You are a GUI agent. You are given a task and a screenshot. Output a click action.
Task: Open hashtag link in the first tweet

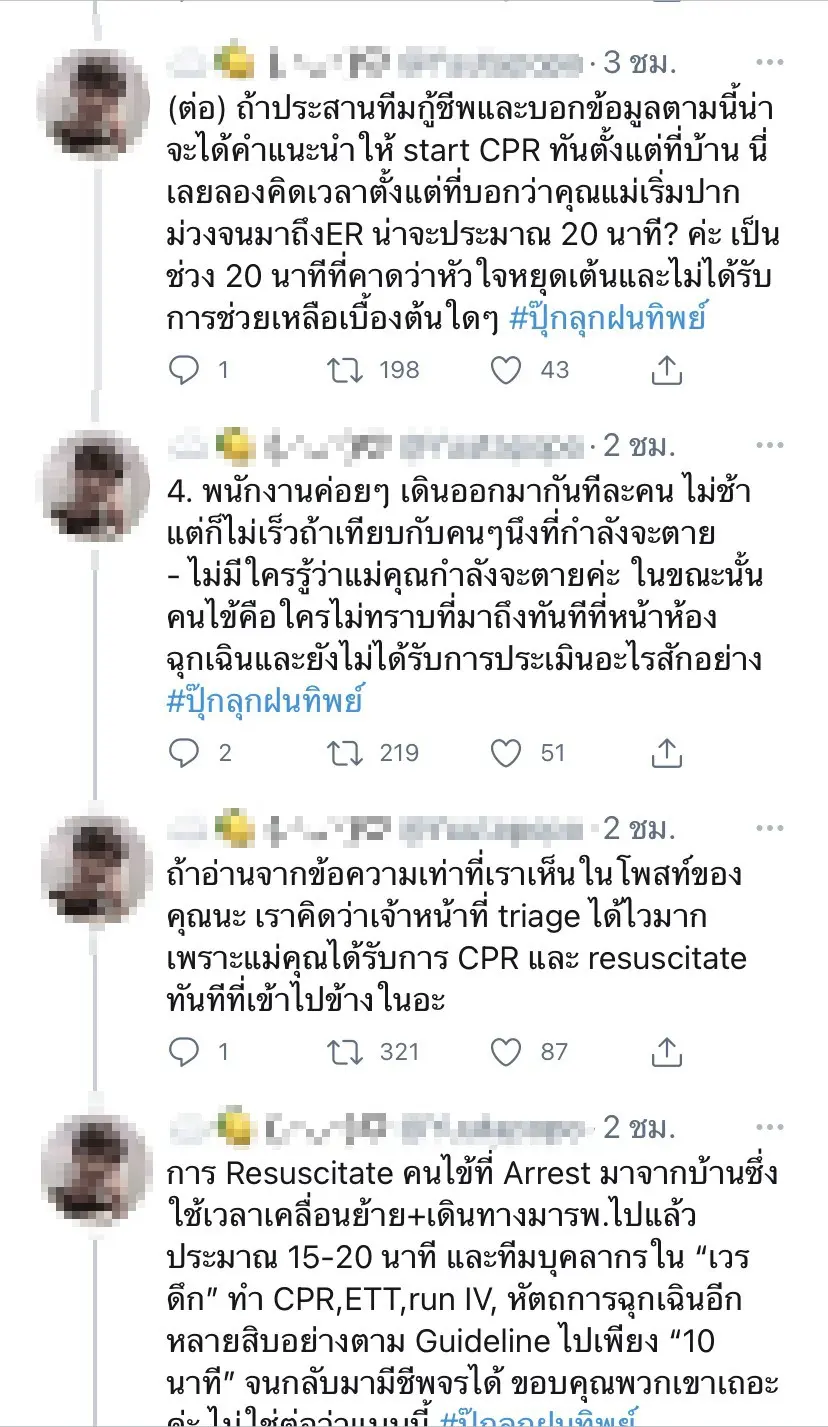[x=608, y=318]
